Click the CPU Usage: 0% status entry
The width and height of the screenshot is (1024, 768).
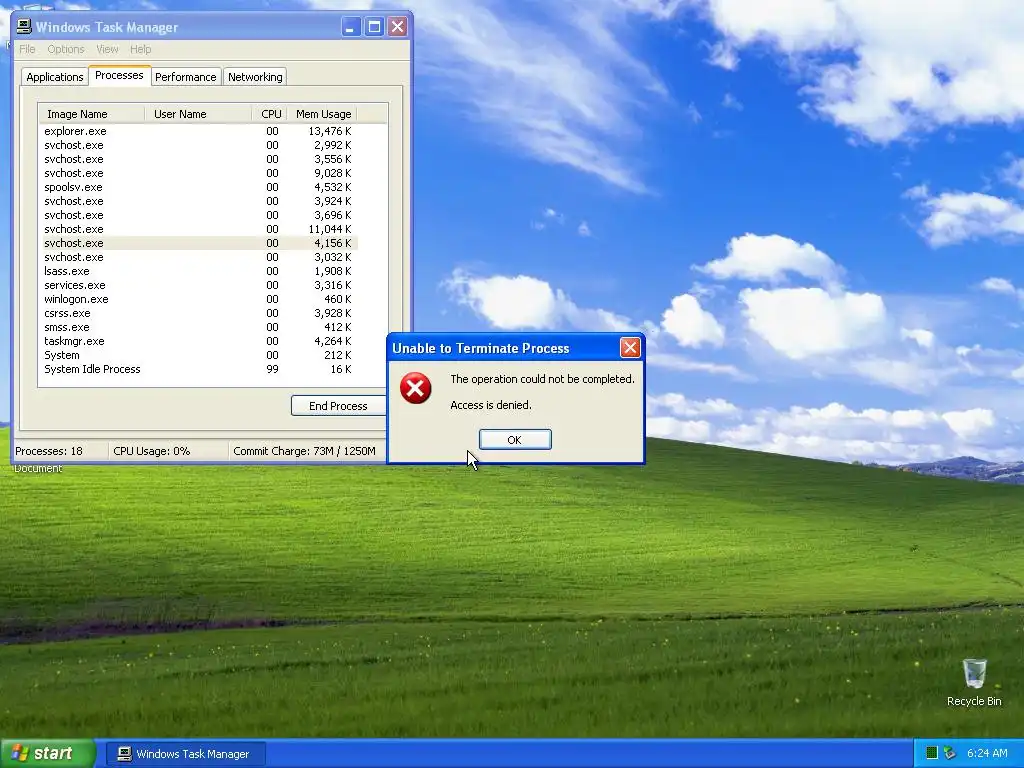168,451
